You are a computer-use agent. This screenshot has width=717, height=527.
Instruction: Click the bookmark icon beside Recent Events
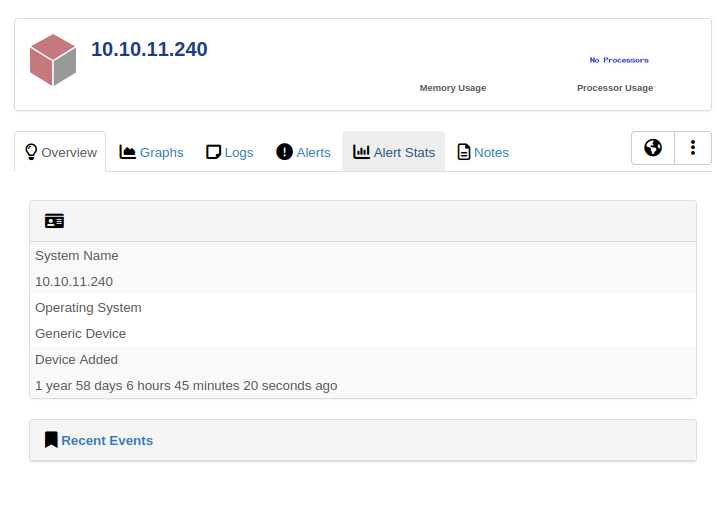[51, 440]
